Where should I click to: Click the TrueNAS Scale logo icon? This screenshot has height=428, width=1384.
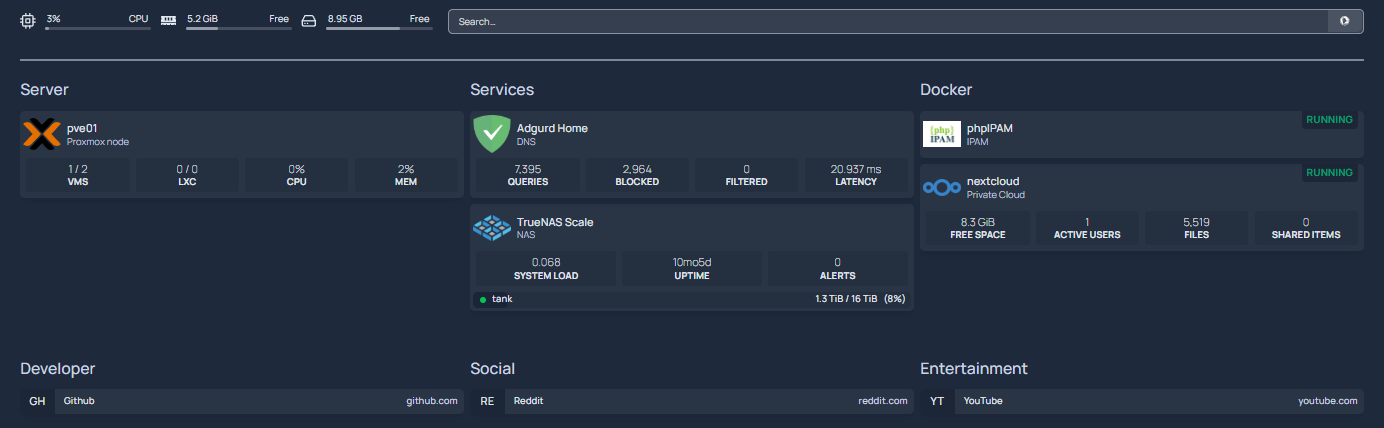pyautogui.click(x=491, y=228)
